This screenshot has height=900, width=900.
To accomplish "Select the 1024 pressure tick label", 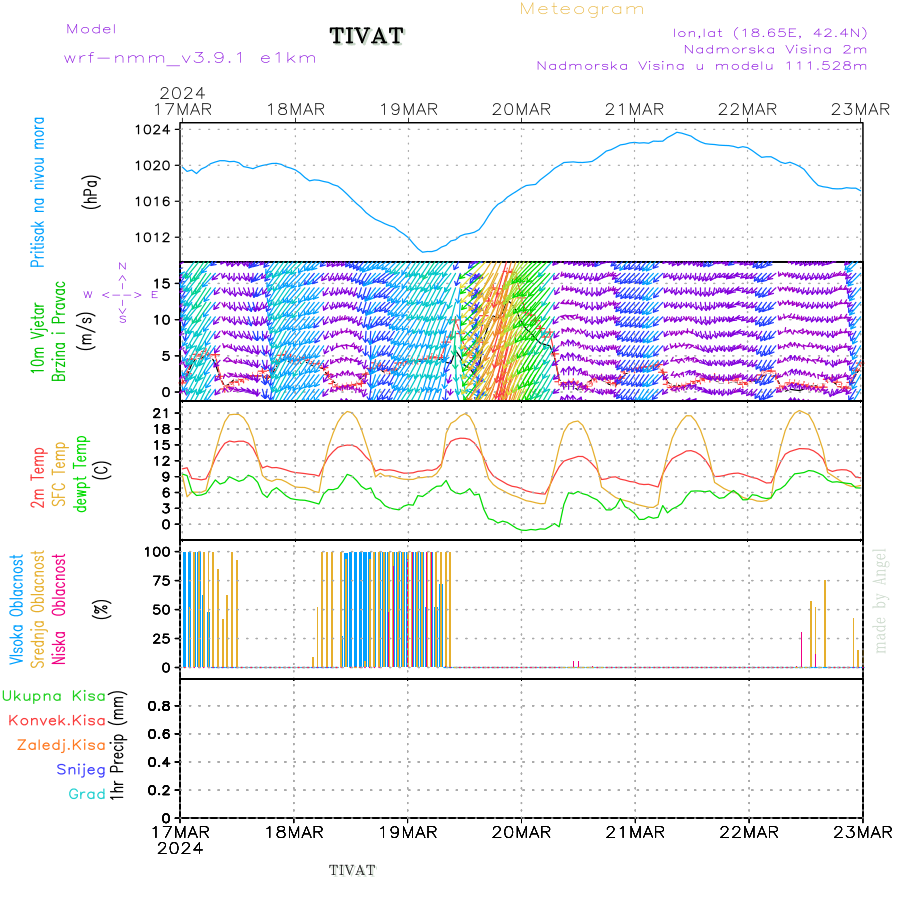I will [x=152, y=130].
